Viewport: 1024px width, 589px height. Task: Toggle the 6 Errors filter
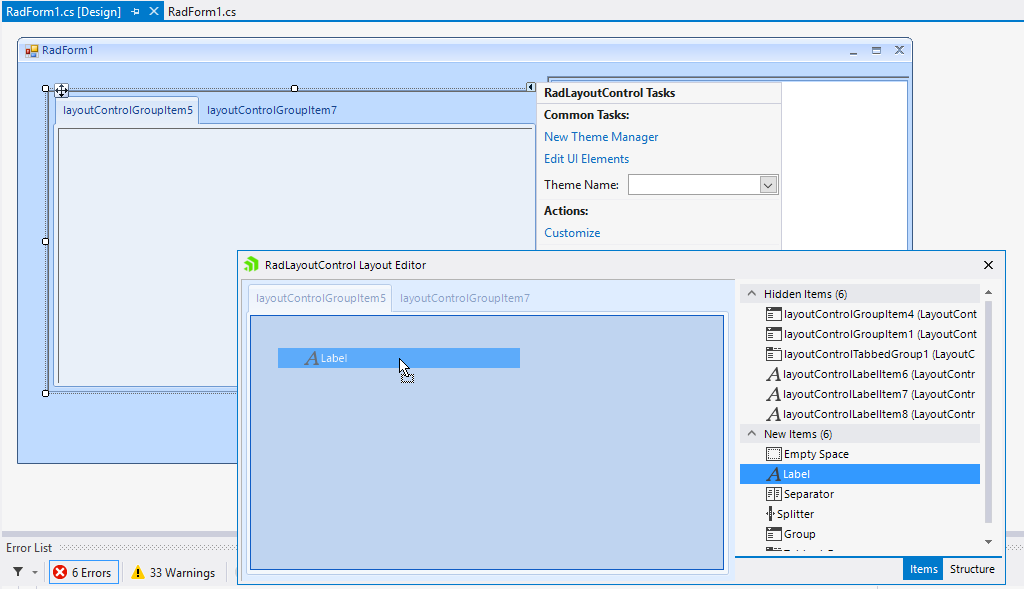click(x=84, y=573)
